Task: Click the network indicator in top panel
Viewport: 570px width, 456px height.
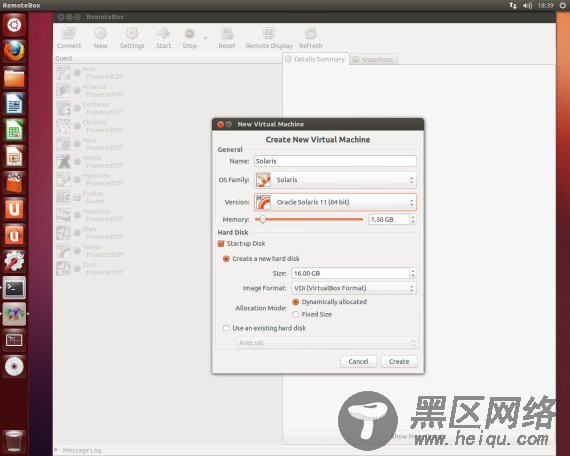Action: click(x=513, y=5)
